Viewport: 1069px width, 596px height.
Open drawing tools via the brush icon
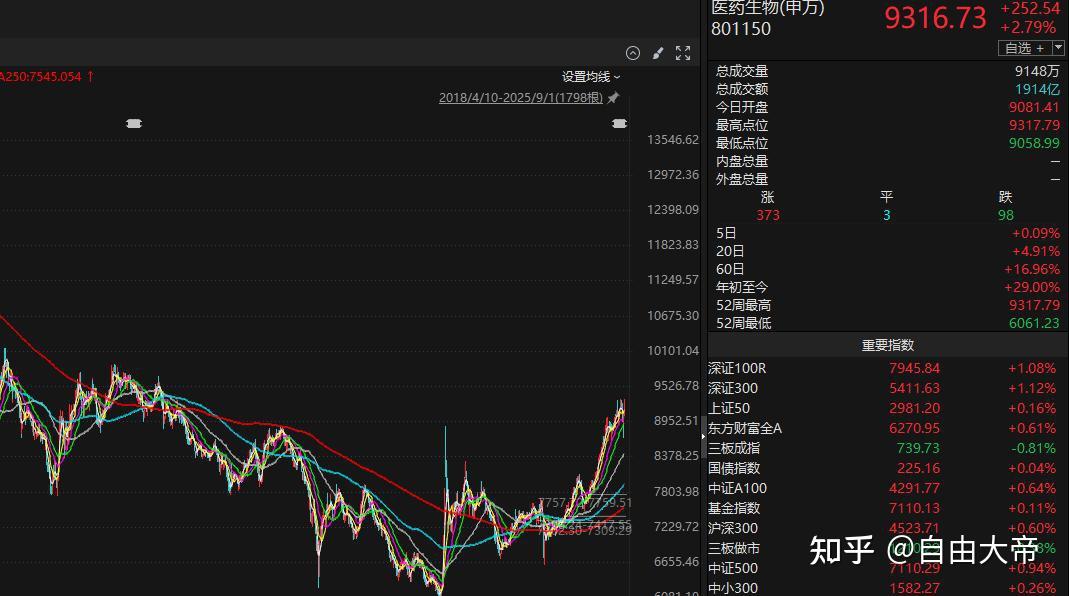point(658,53)
